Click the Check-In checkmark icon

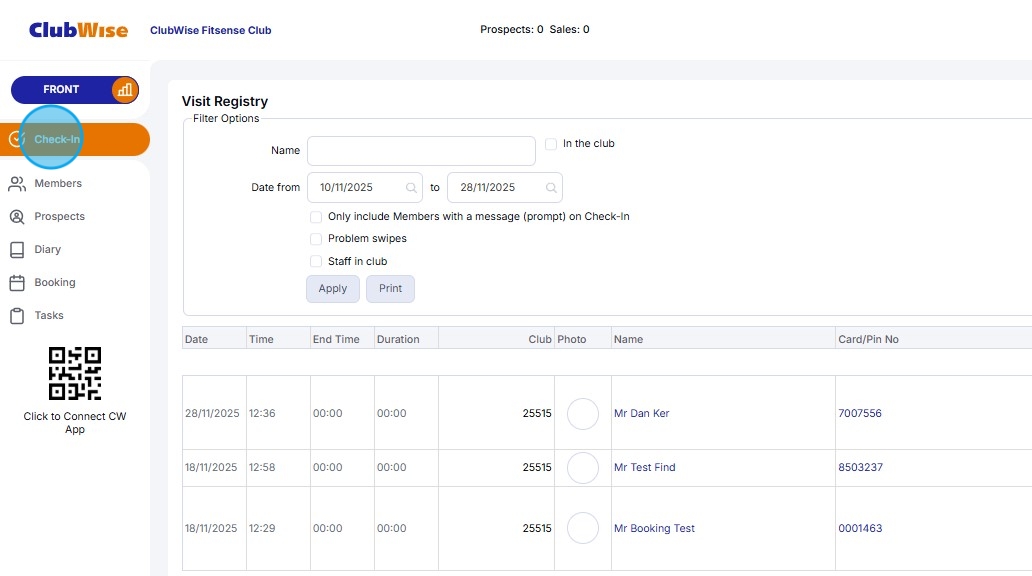click(16, 139)
